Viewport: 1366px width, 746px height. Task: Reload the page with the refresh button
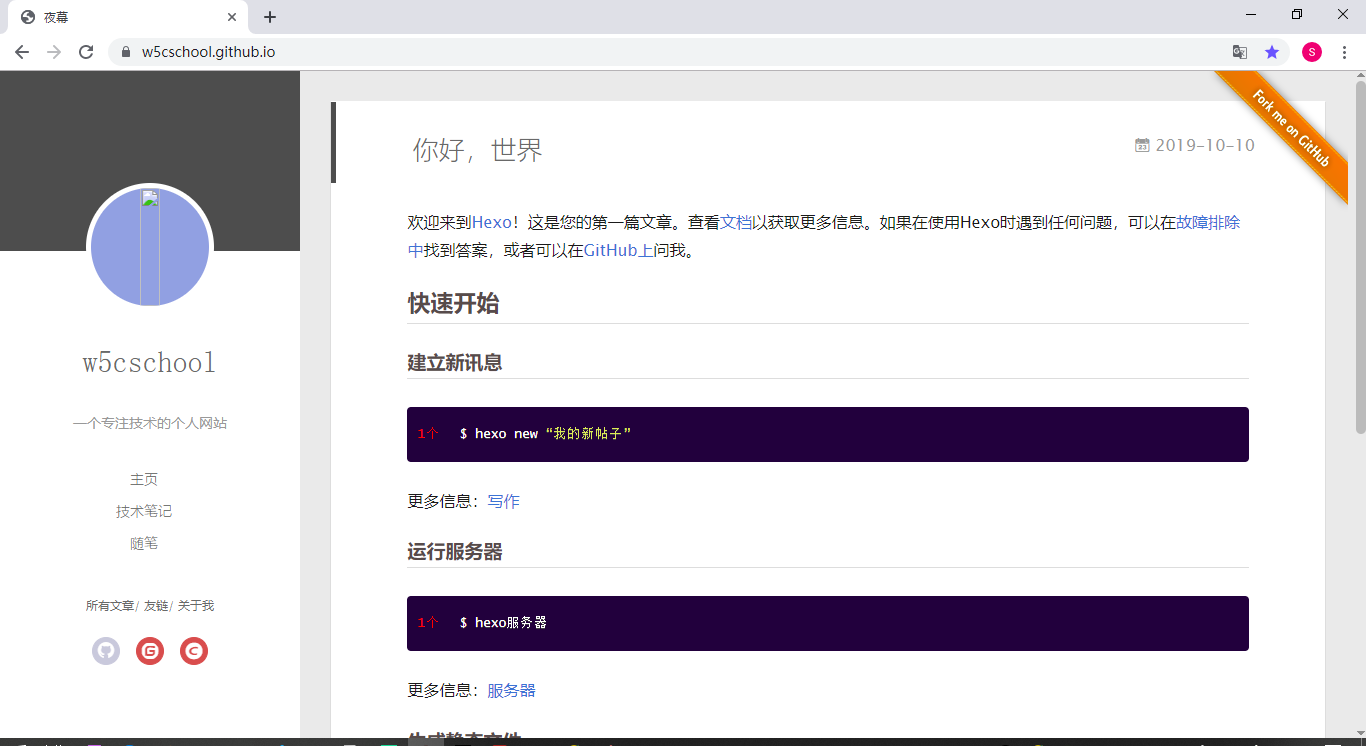(x=86, y=51)
